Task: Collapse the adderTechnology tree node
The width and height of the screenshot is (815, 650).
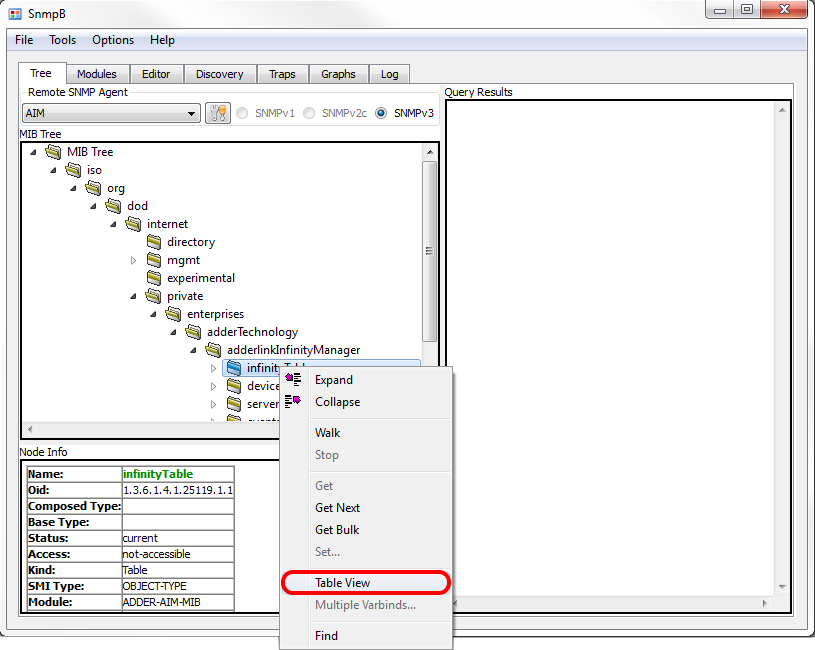Action: (x=173, y=332)
